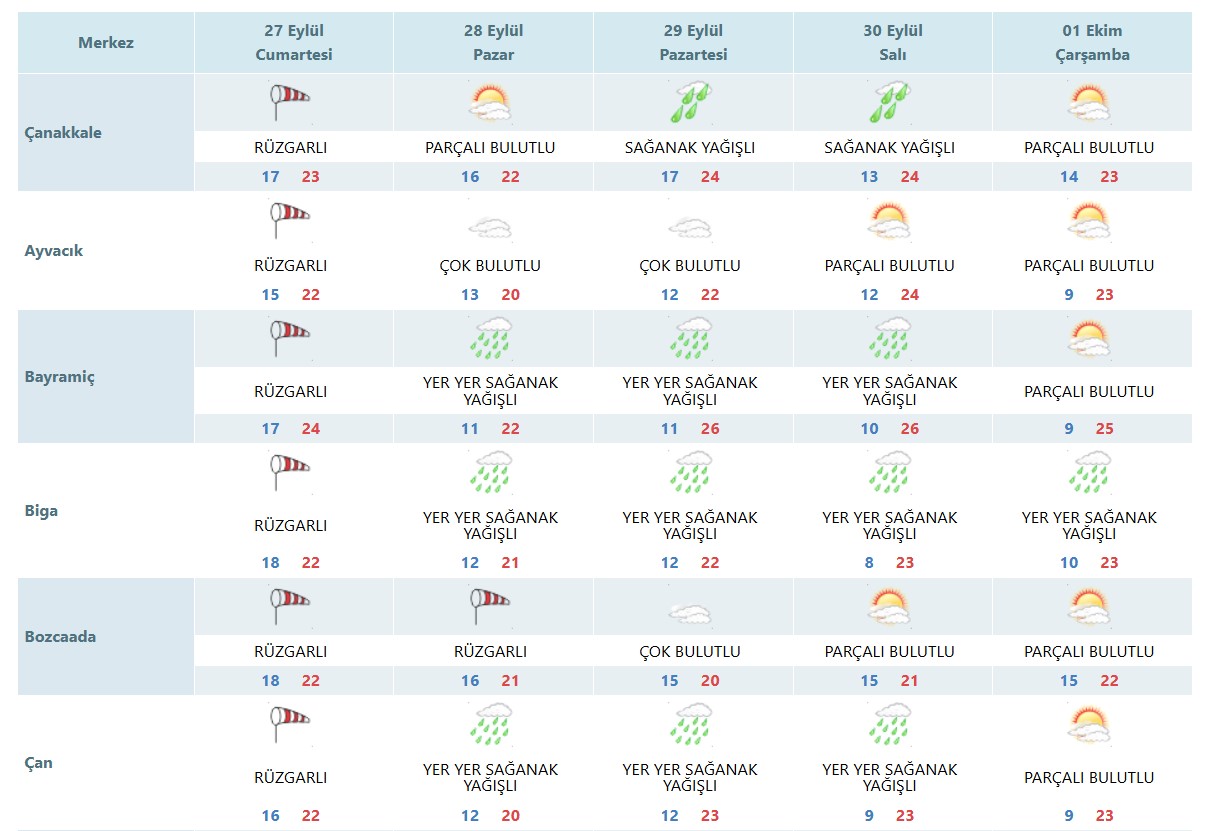Click Çanakkale's windsock icon for 27 Eylül

click(x=290, y=101)
